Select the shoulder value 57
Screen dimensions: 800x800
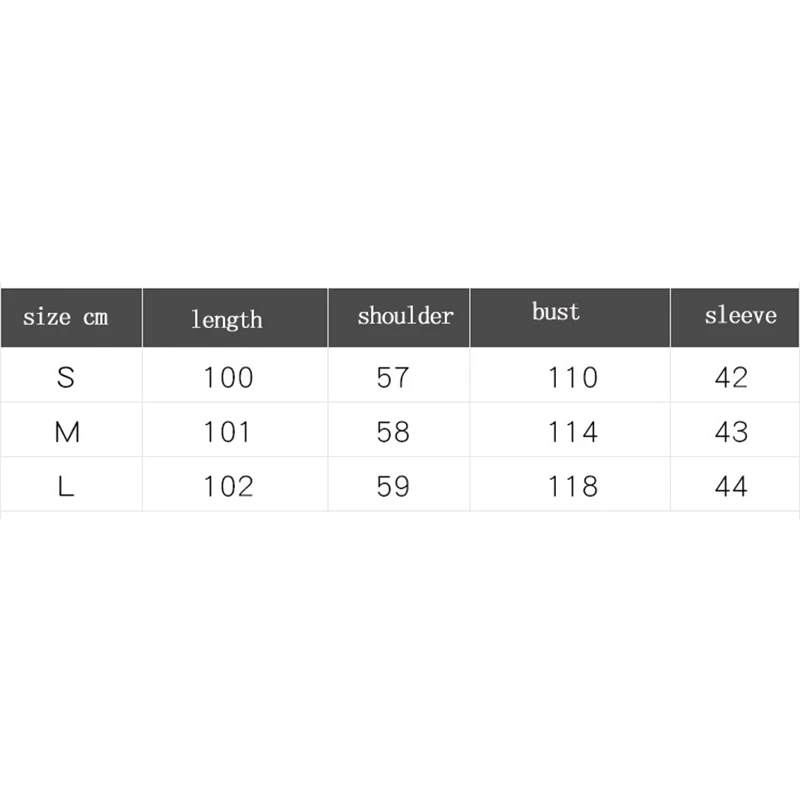tap(393, 378)
